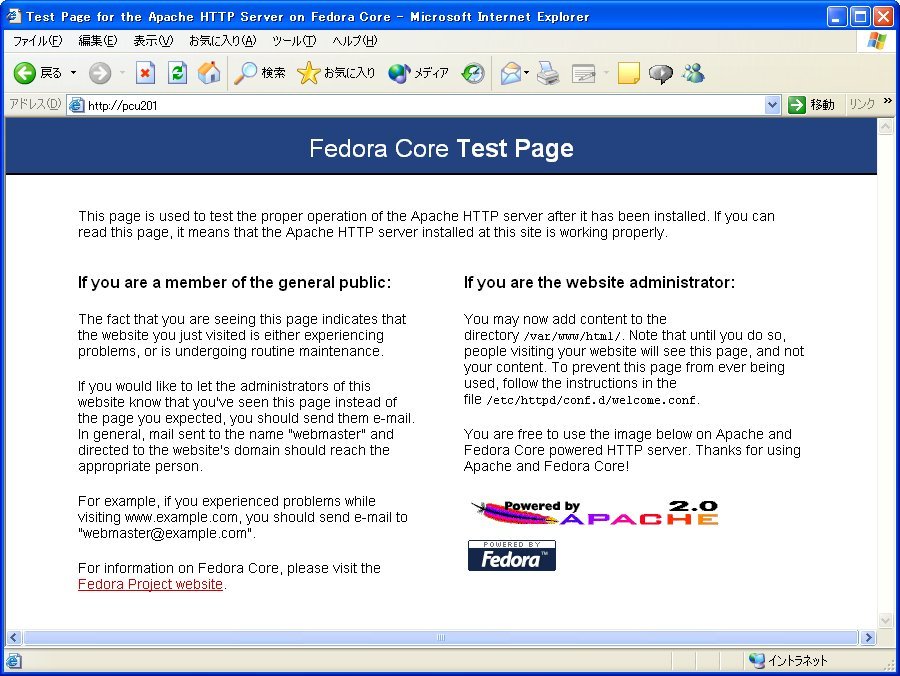Open the Media (メディア) toolbar button
Screen dimensions: 900x676
pos(418,73)
